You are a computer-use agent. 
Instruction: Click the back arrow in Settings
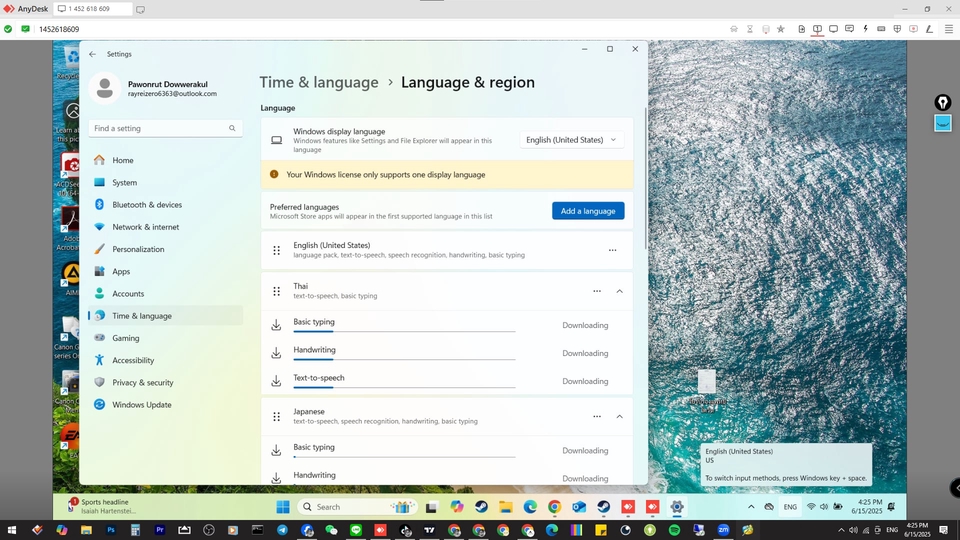pyautogui.click(x=93, y=54)
